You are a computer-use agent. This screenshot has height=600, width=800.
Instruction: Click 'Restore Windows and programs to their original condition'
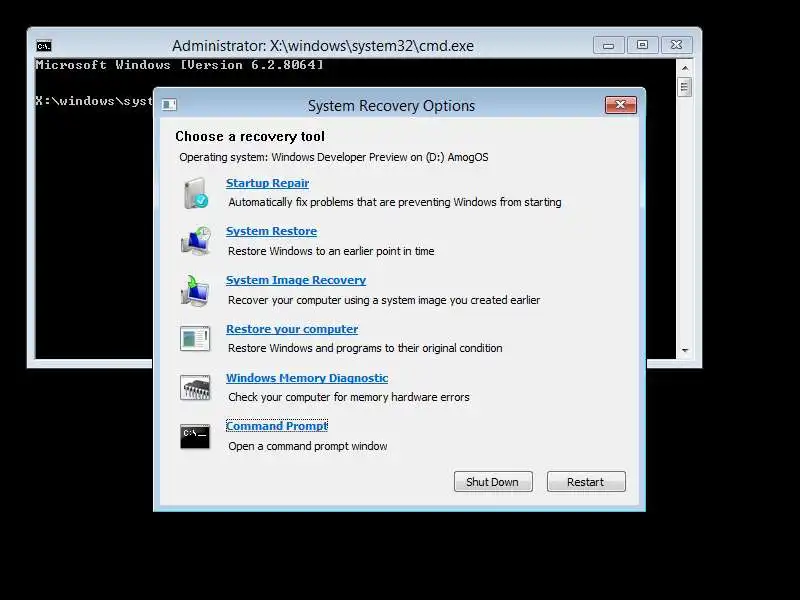365,348
